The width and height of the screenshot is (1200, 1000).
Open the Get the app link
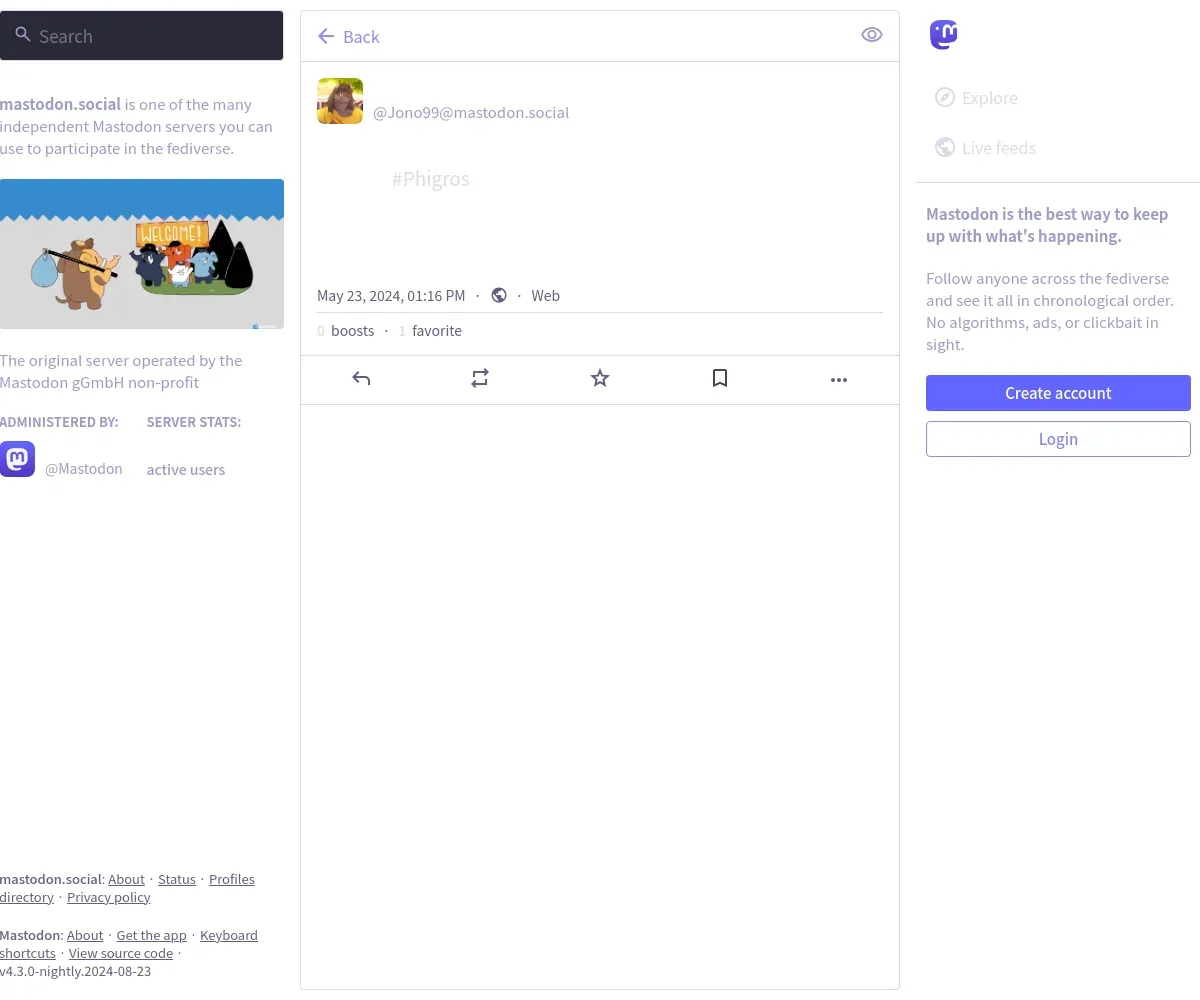(151, 935)
